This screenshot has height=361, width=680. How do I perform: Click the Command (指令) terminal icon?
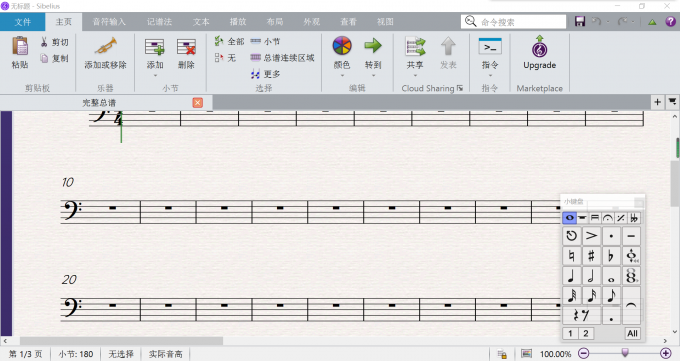pyautogui.click(x=490, y=46)
